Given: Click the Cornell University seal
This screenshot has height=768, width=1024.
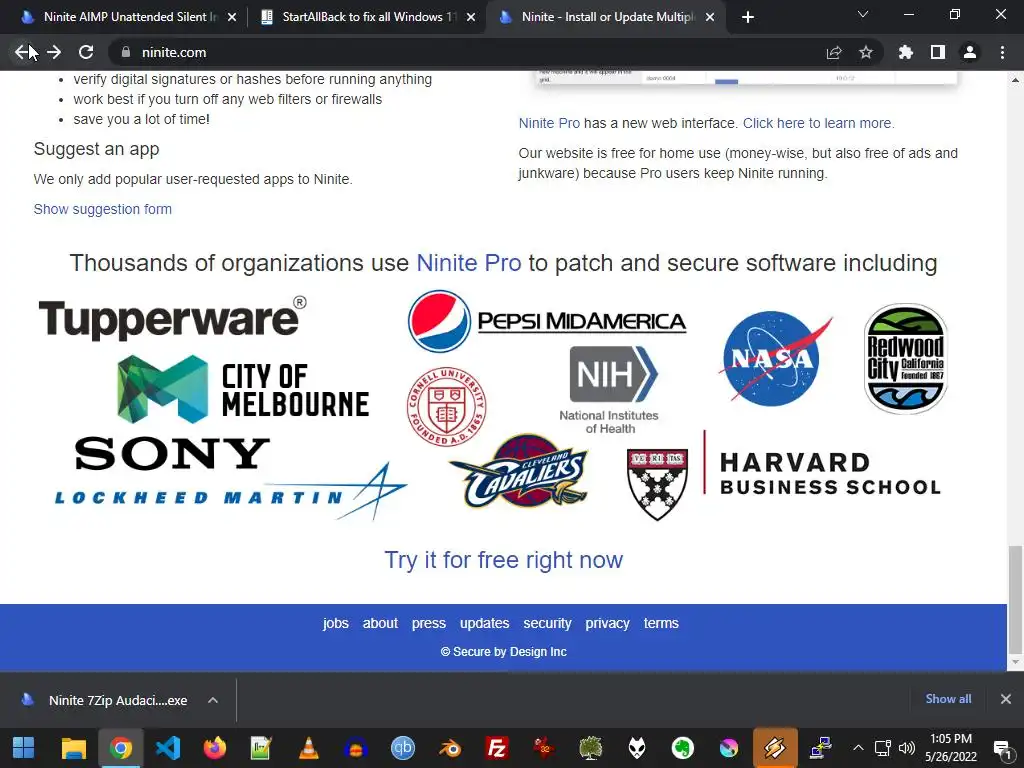Looking at the screenshot, I should pyautogui.click(x=447, y=406).
